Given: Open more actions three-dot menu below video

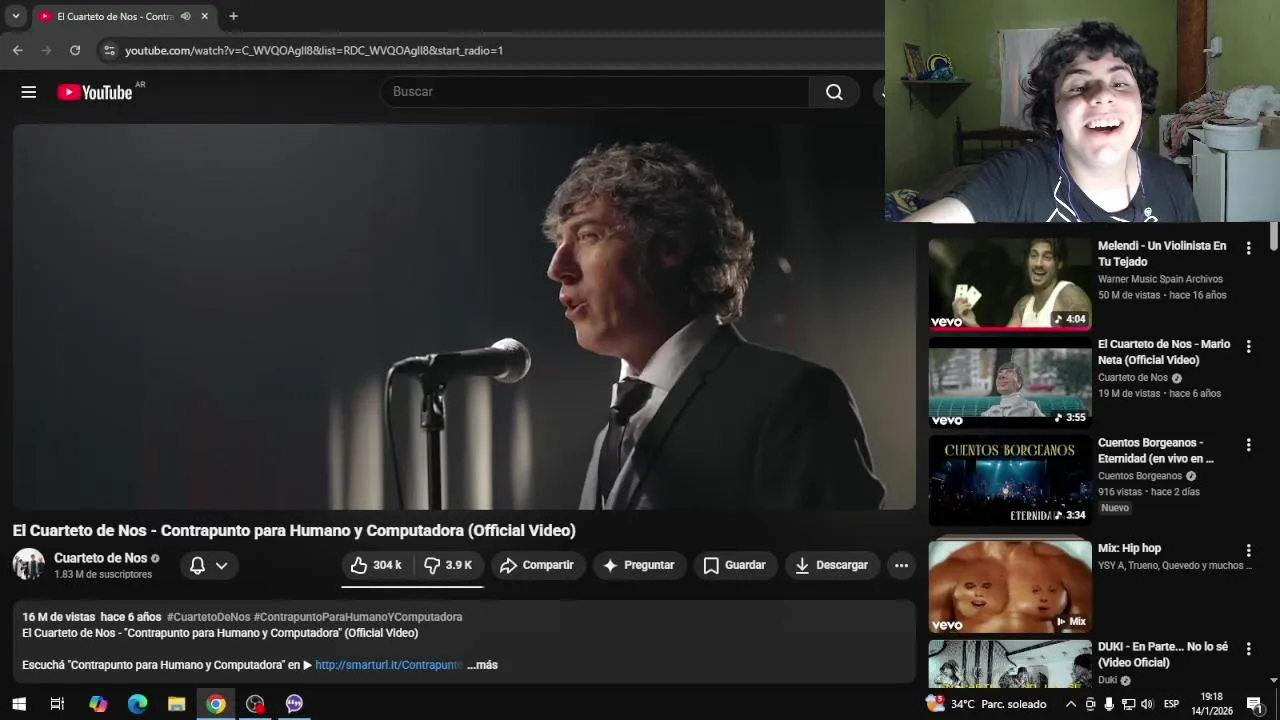Looking at the screenshot, I should 901,565.
